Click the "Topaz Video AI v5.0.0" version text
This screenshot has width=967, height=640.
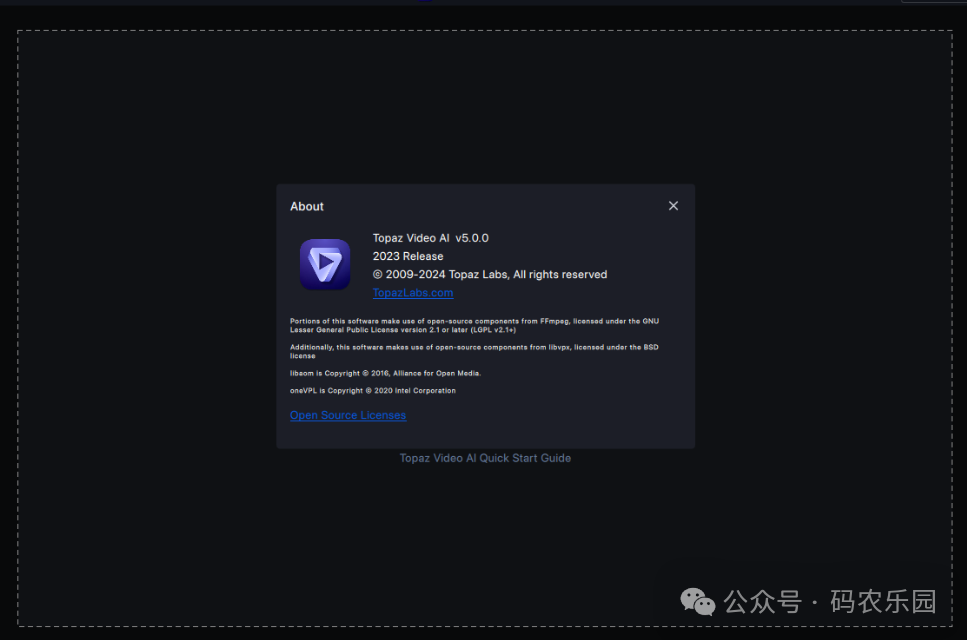[430, 238]
